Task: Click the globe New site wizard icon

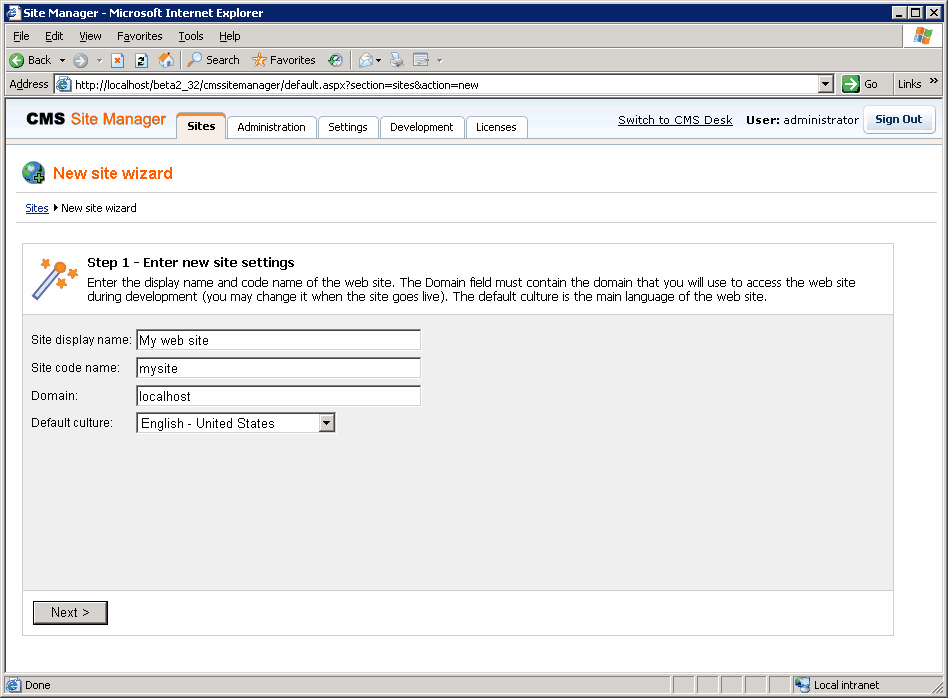Action: click(34, 173)
